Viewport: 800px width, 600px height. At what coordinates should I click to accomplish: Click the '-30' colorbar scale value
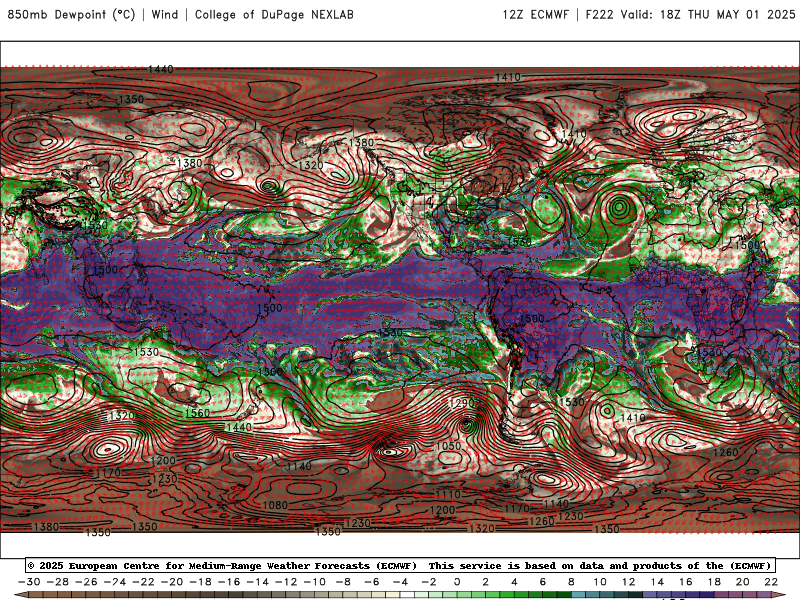coord(29,582)
